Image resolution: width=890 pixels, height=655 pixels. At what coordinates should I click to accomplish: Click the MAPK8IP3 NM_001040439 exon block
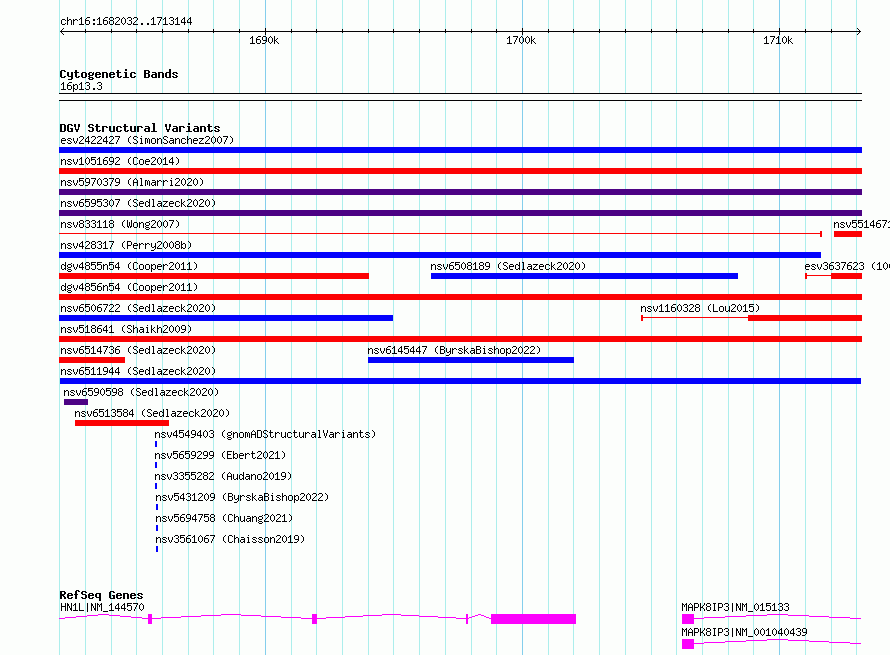(688, 644)
